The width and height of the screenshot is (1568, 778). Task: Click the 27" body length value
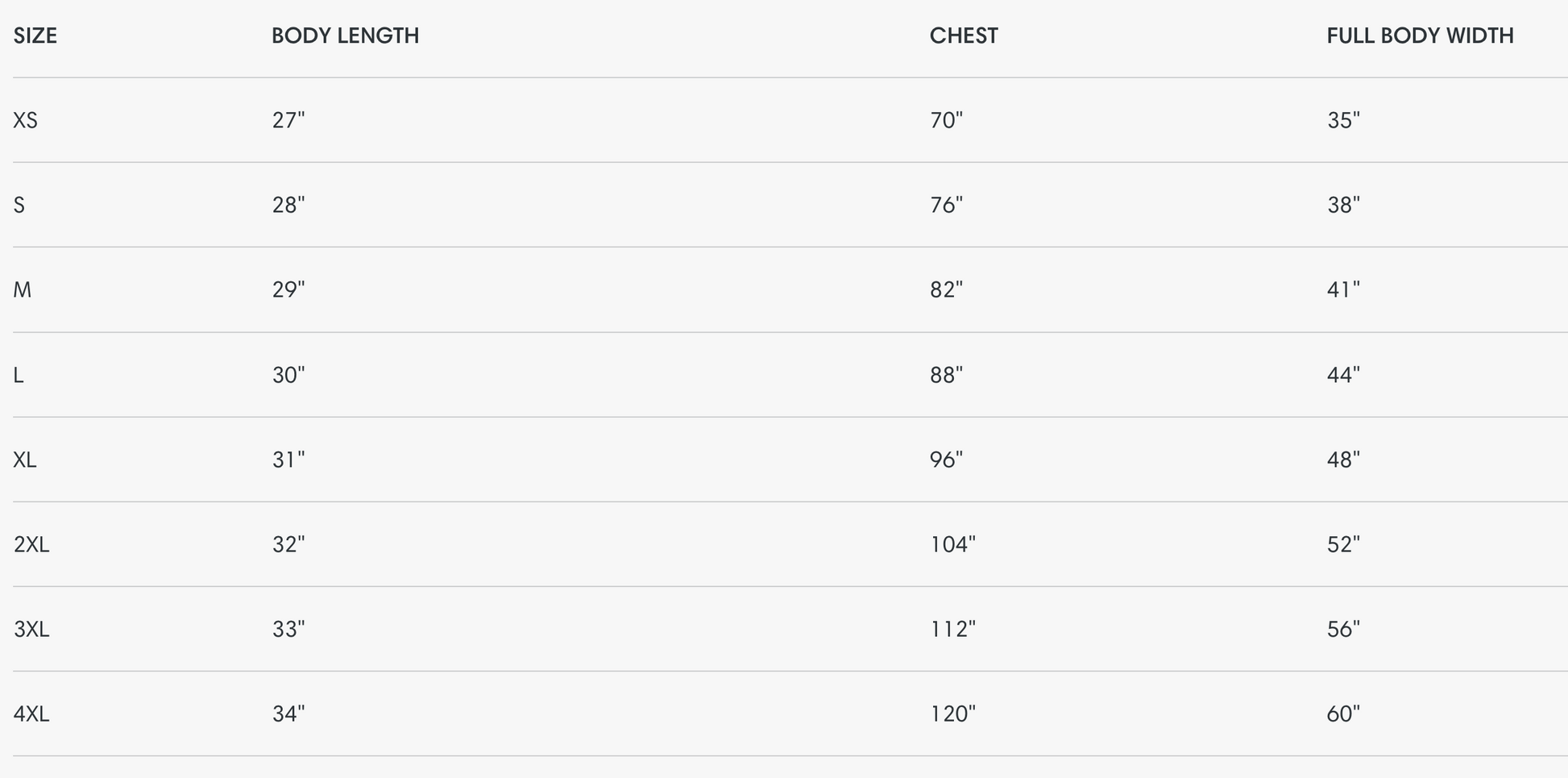(x=288, y=121)
